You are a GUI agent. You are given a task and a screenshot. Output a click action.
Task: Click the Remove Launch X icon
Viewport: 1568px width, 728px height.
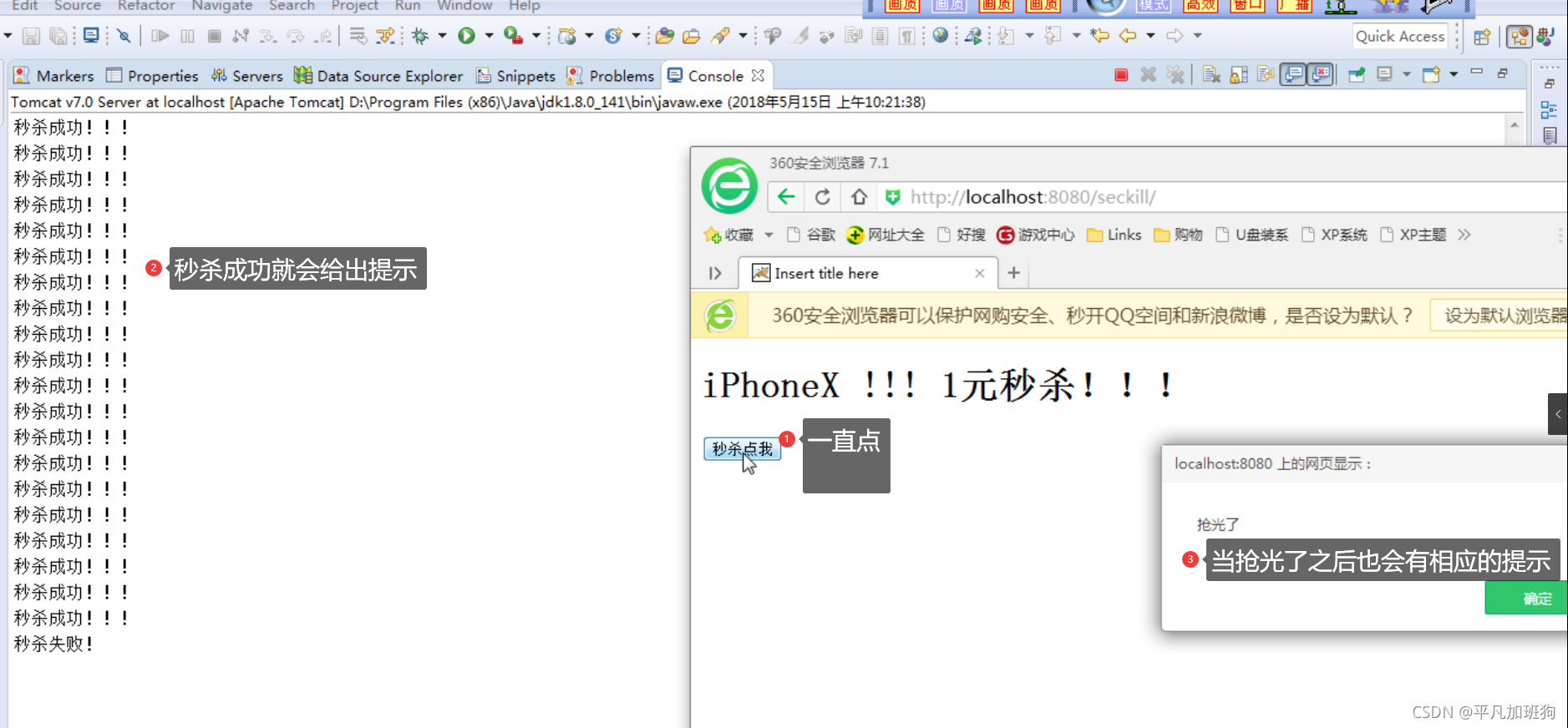coord(1149,75)
